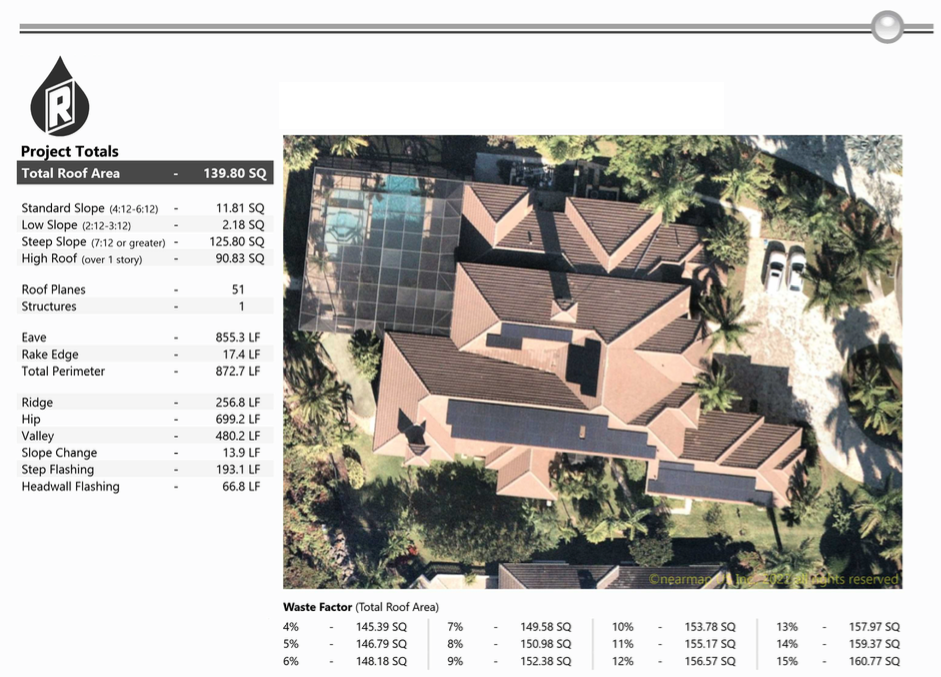Click the aerial roof photo
The image size is (941, 677).
point(592,361)
